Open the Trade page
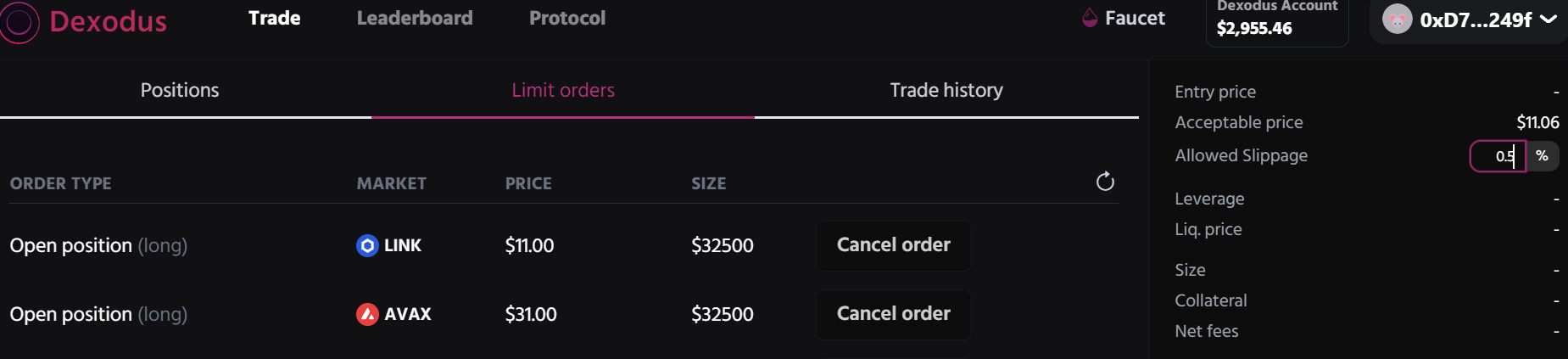The width and height of the screenshot is (1568, 359). pyautogui.click(x=274, y=18)
